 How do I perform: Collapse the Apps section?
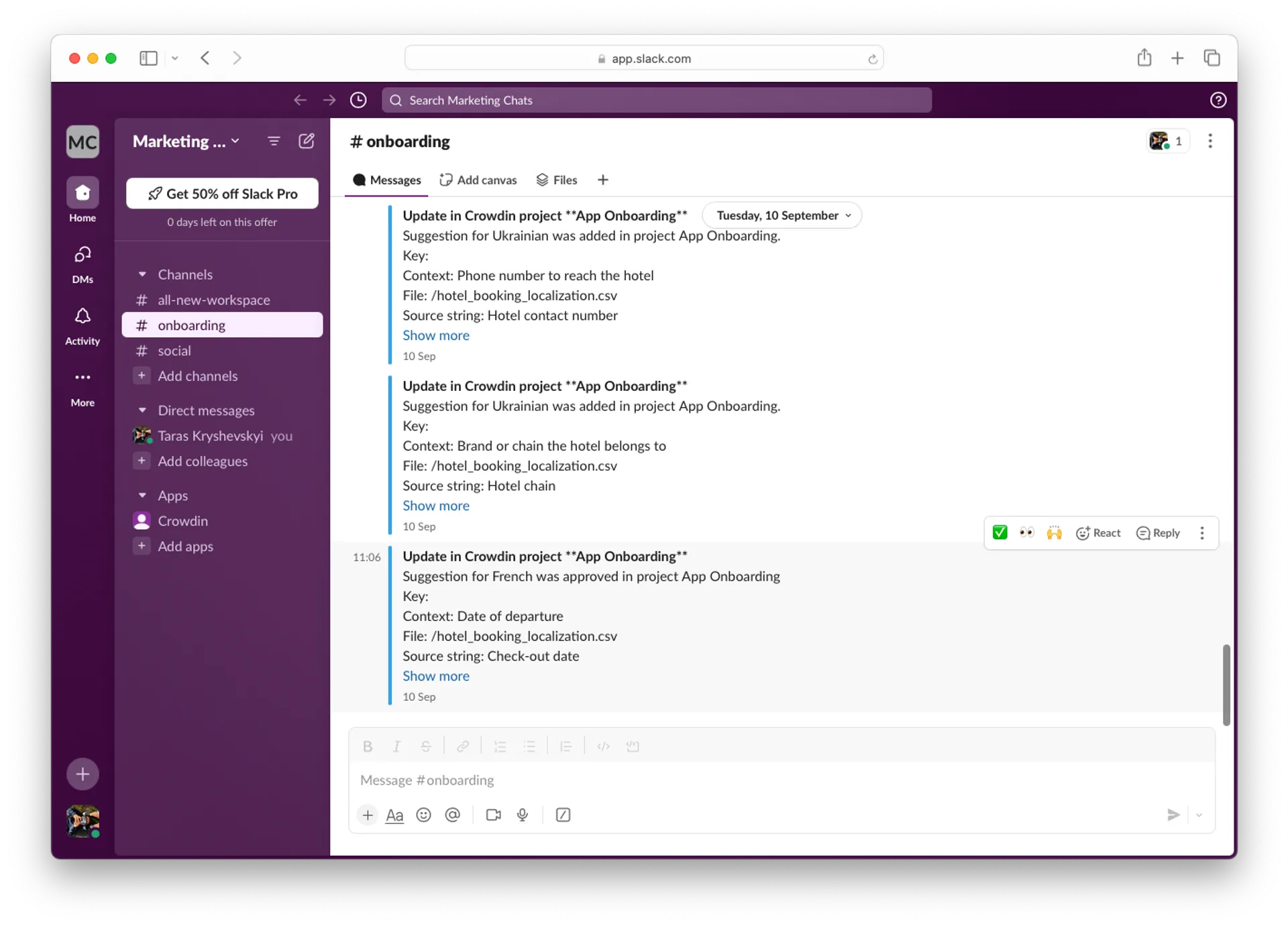[x=142, y=495]
